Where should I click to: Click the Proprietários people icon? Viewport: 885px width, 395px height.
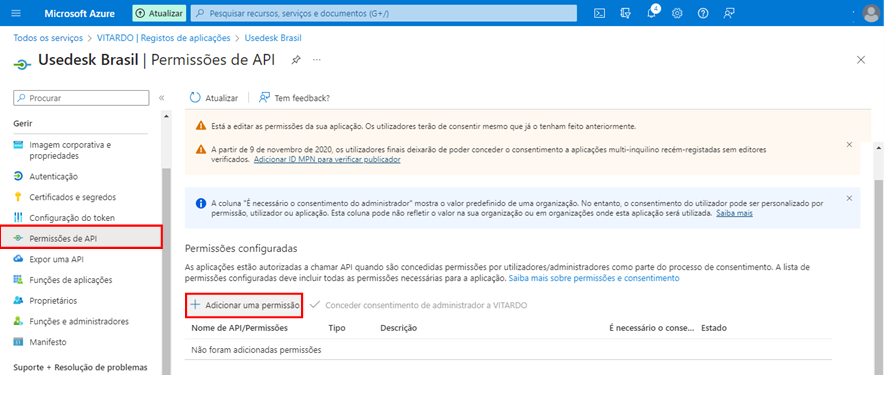[x=18, y=300]
